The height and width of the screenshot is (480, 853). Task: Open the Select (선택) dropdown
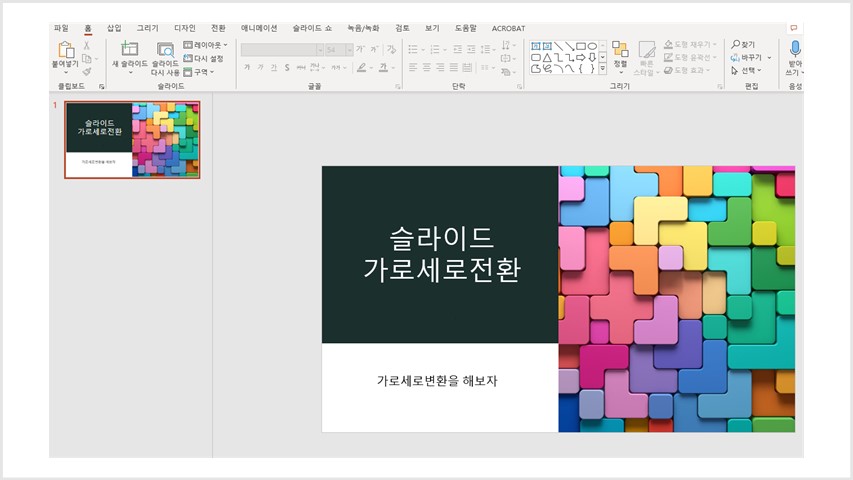click(746, 70)
